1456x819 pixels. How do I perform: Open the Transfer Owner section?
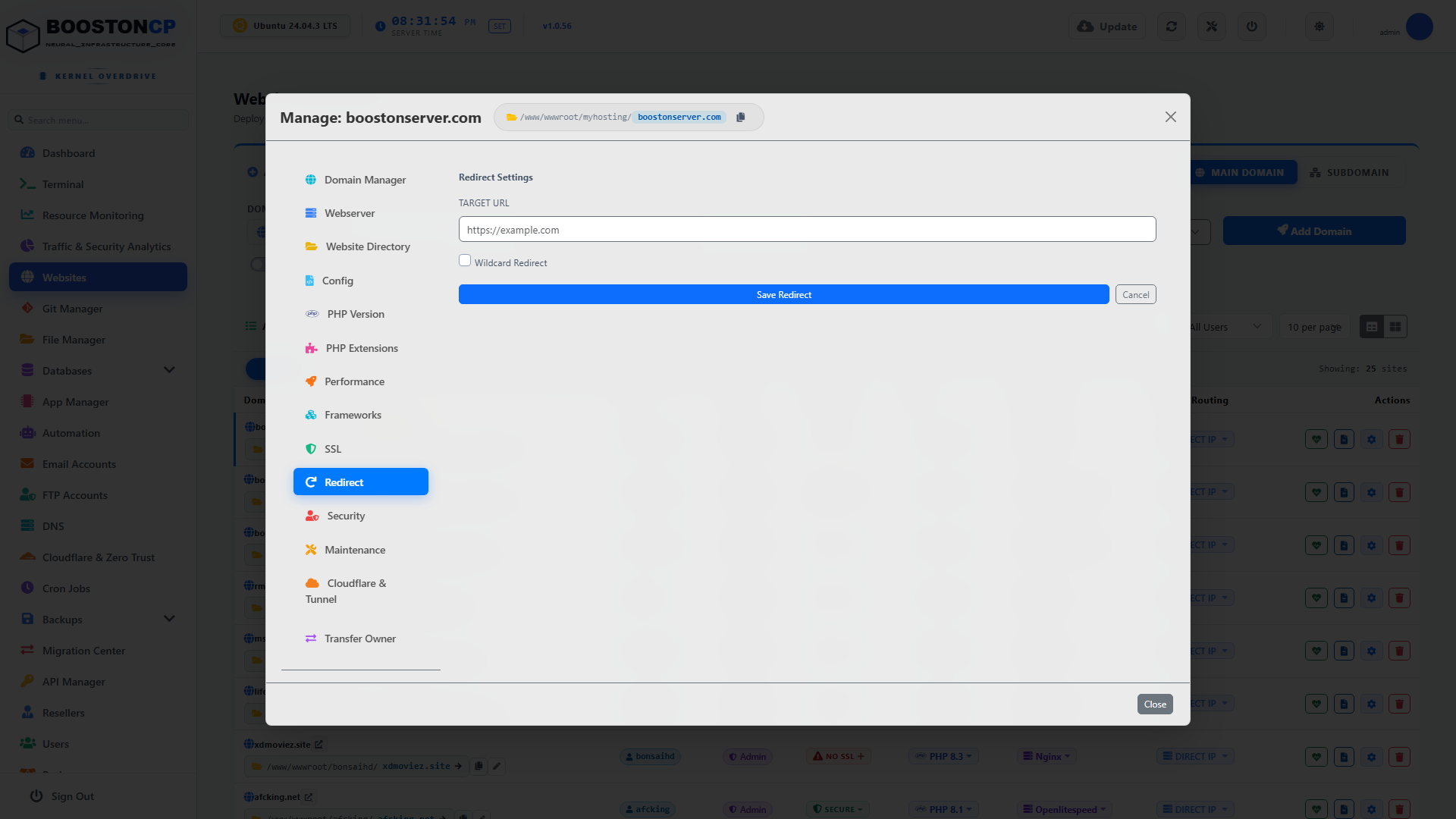(361, 639)
